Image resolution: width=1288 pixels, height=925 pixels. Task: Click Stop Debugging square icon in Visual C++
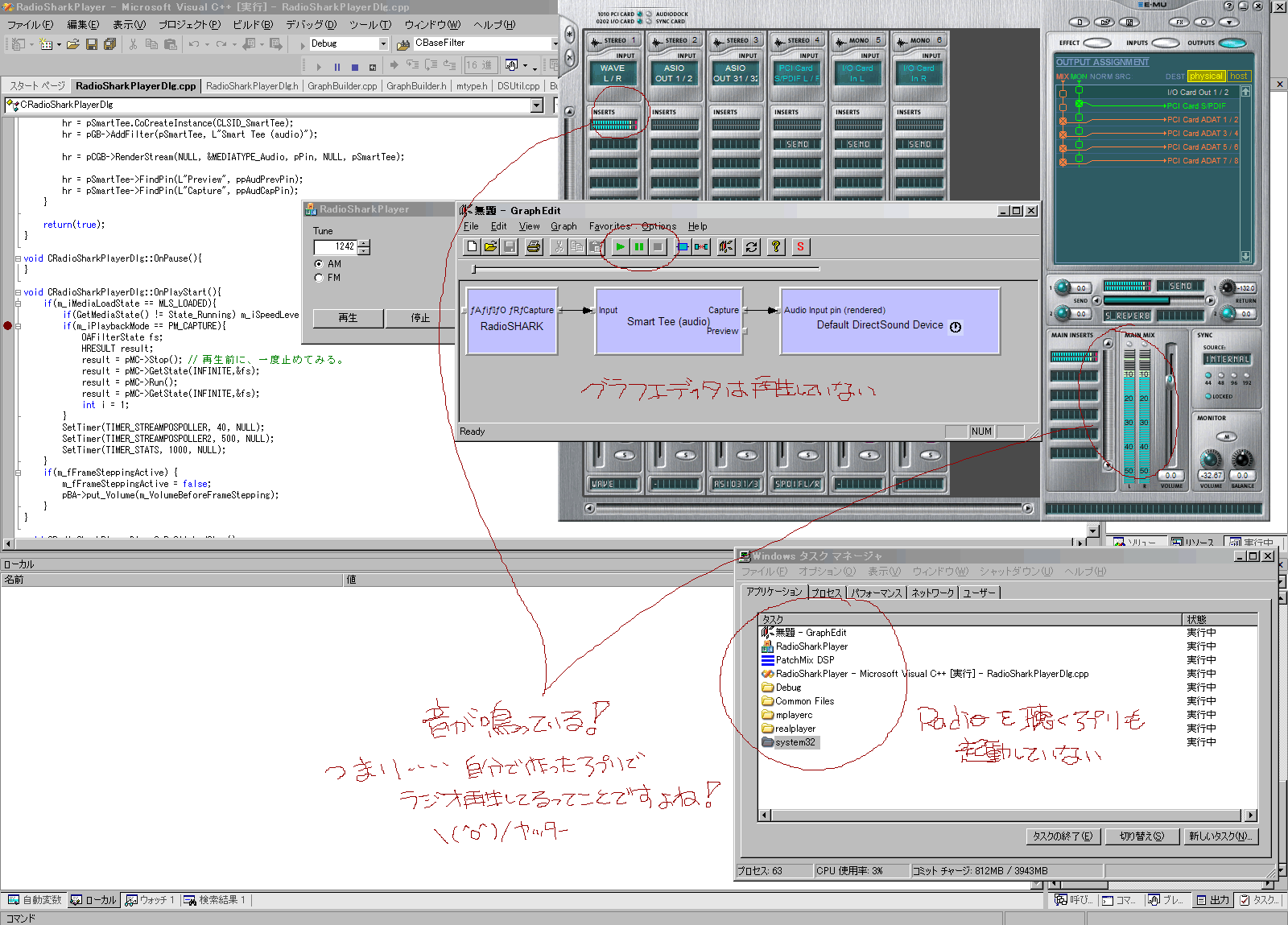(354, 67)
